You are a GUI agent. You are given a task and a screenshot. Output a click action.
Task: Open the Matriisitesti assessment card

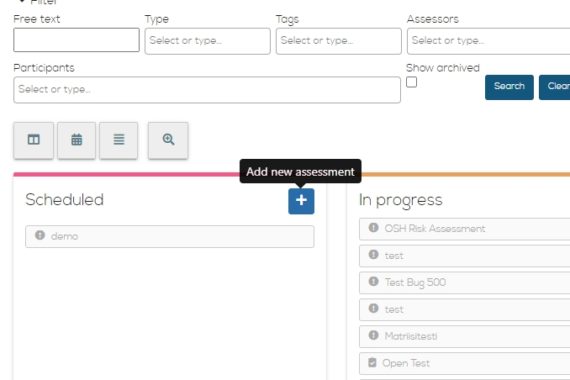point(465,336)
